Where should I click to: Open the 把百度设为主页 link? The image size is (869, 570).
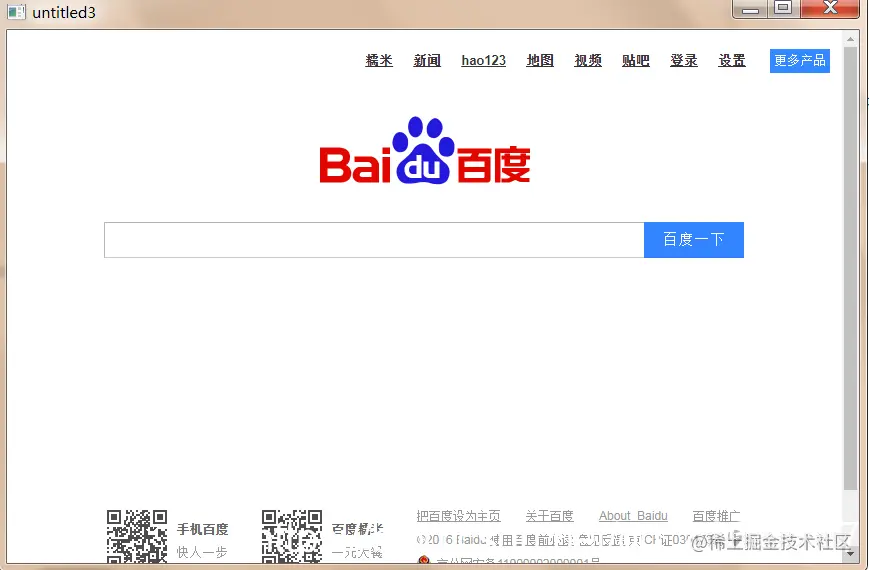(x=458, y=516)
